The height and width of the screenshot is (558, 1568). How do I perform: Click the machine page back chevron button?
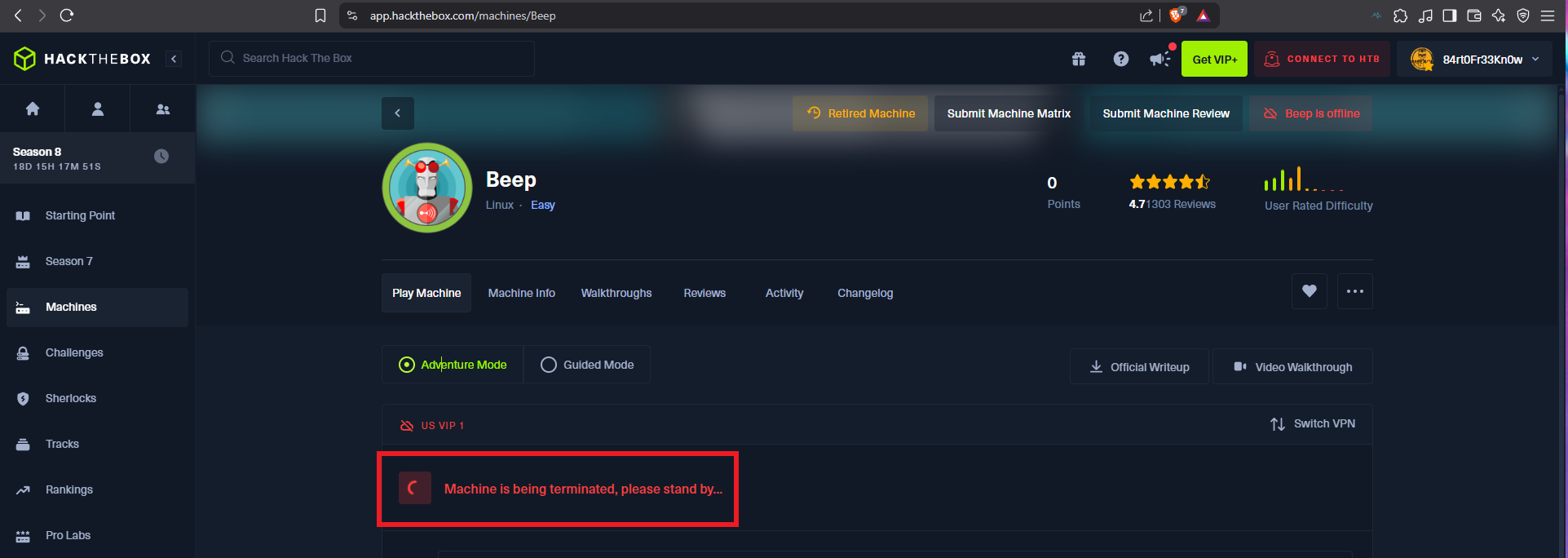click(398, 113)
